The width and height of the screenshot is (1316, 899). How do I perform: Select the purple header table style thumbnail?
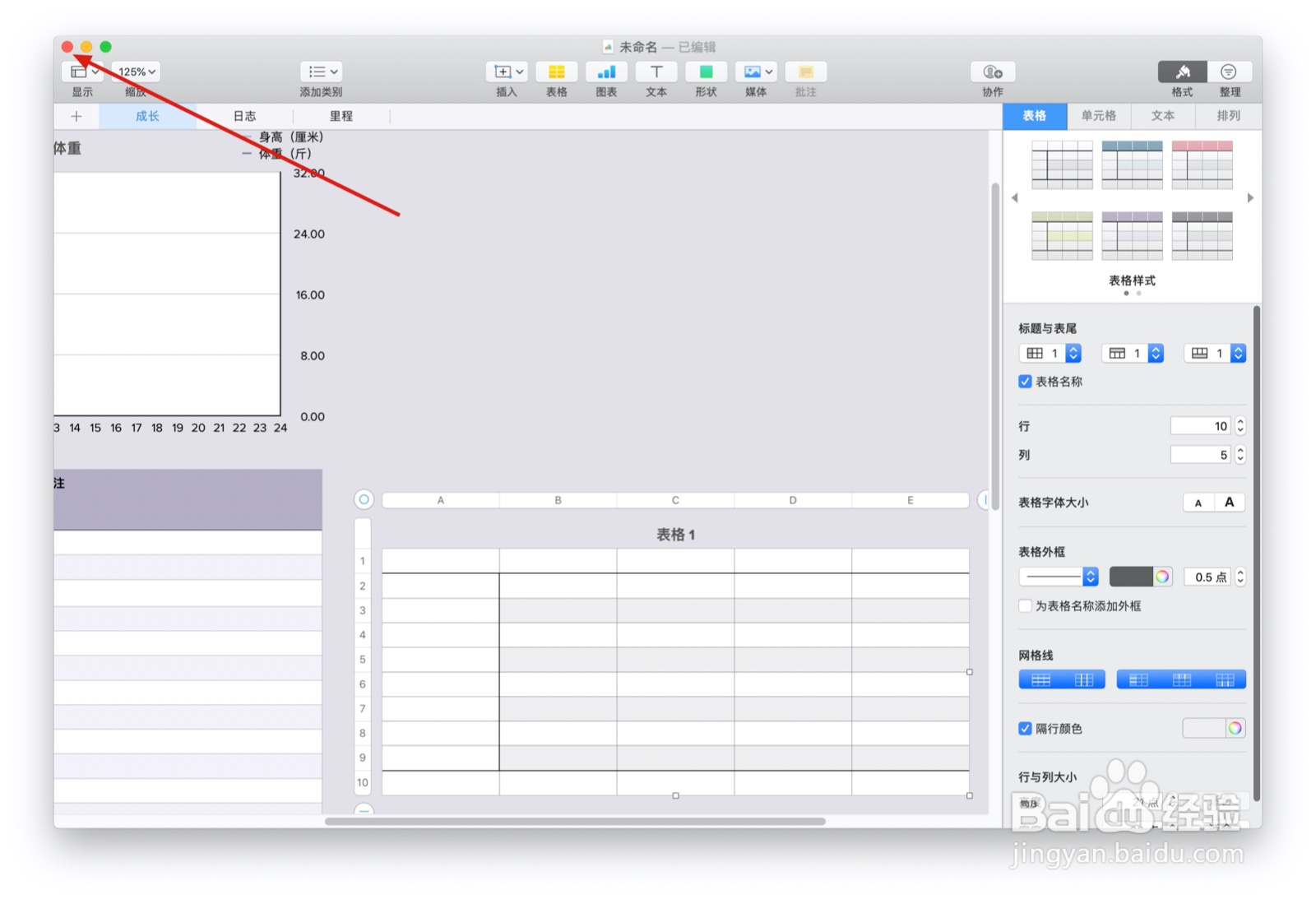click(1132, 236)
